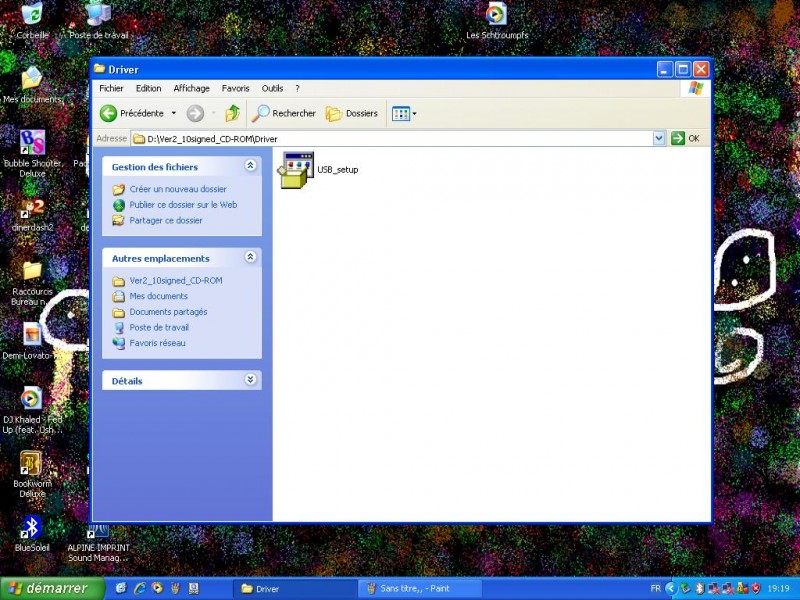Collapse the Autres emplacements panel
Viewport: 800px width, 600px height.
(250, 257)
